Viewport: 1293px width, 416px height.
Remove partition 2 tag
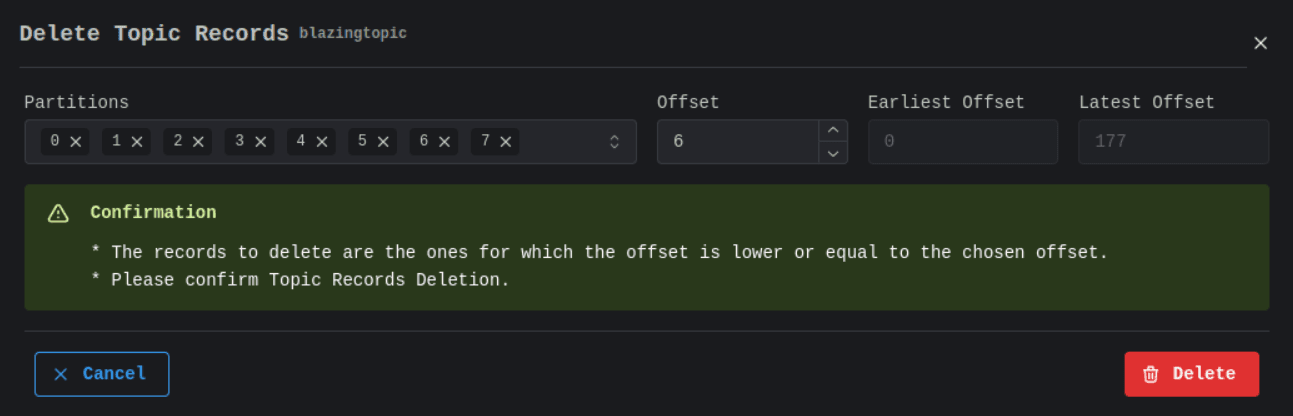tap(199, 142)
